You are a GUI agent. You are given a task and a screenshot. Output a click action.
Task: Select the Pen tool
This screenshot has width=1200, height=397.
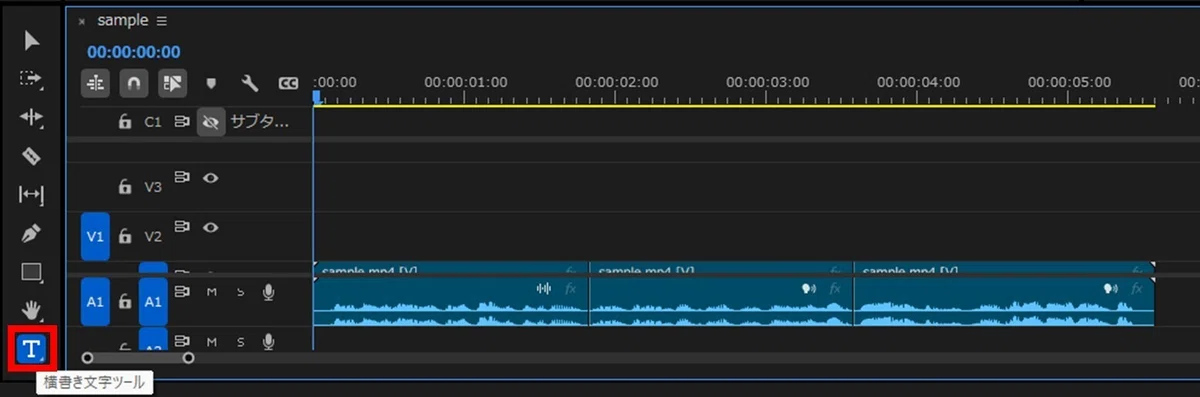click(32, 233)
